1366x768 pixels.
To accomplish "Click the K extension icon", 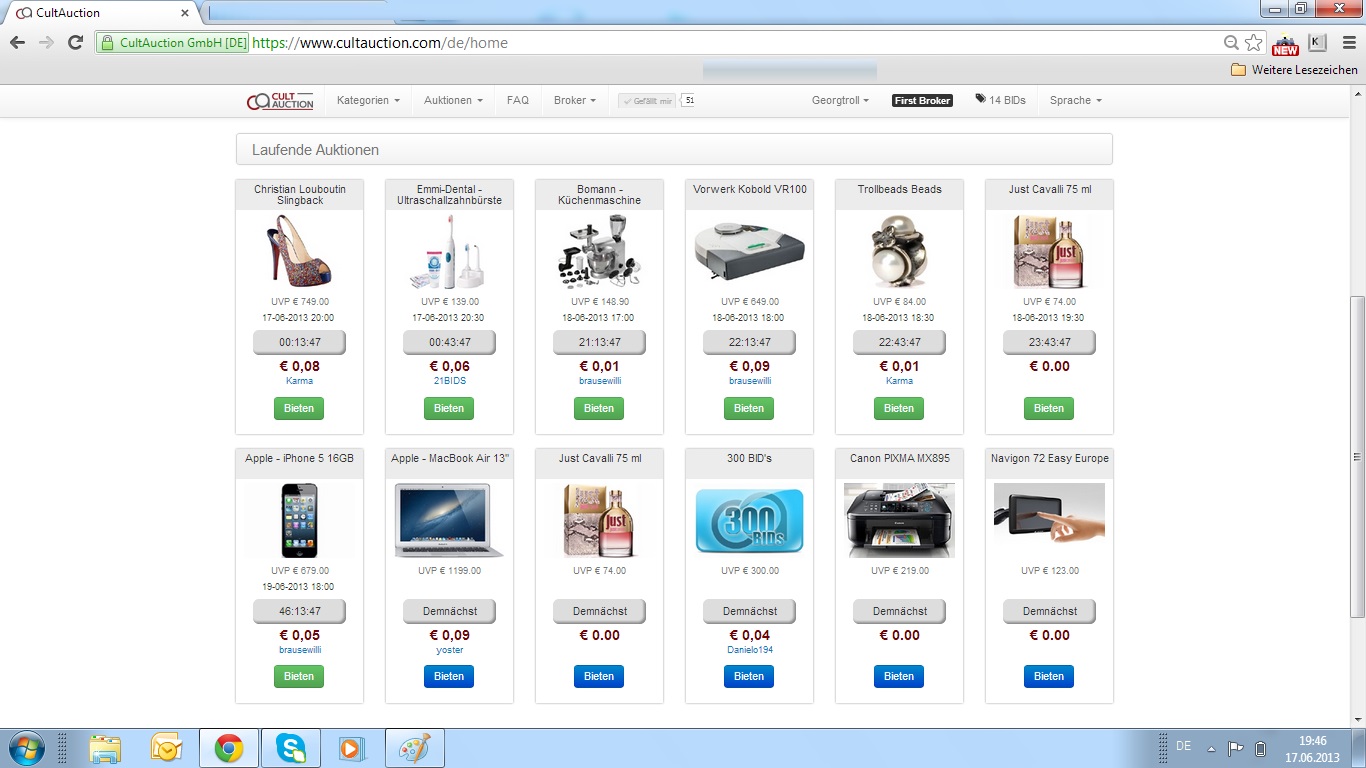I will point(1317,43).
